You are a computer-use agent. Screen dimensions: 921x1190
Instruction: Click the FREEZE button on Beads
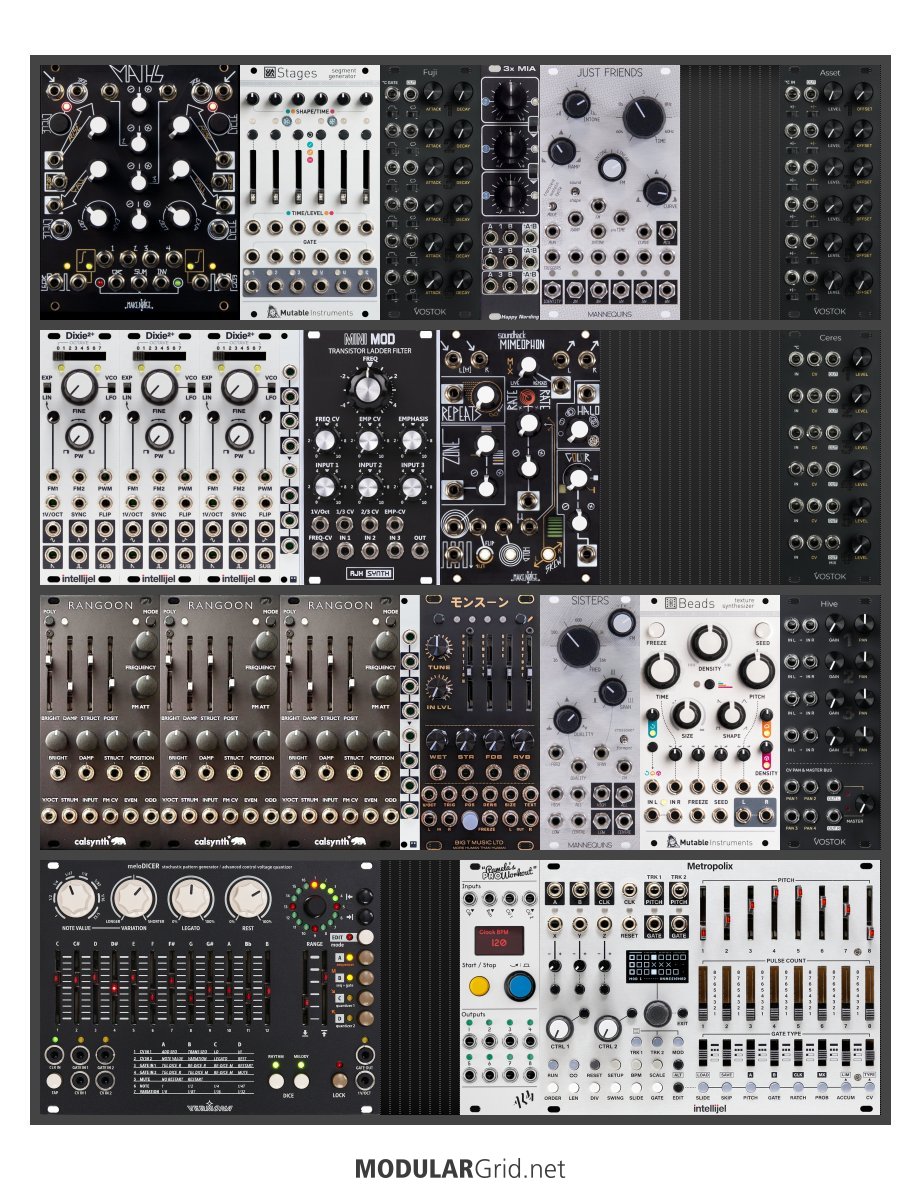click(657, 632)
